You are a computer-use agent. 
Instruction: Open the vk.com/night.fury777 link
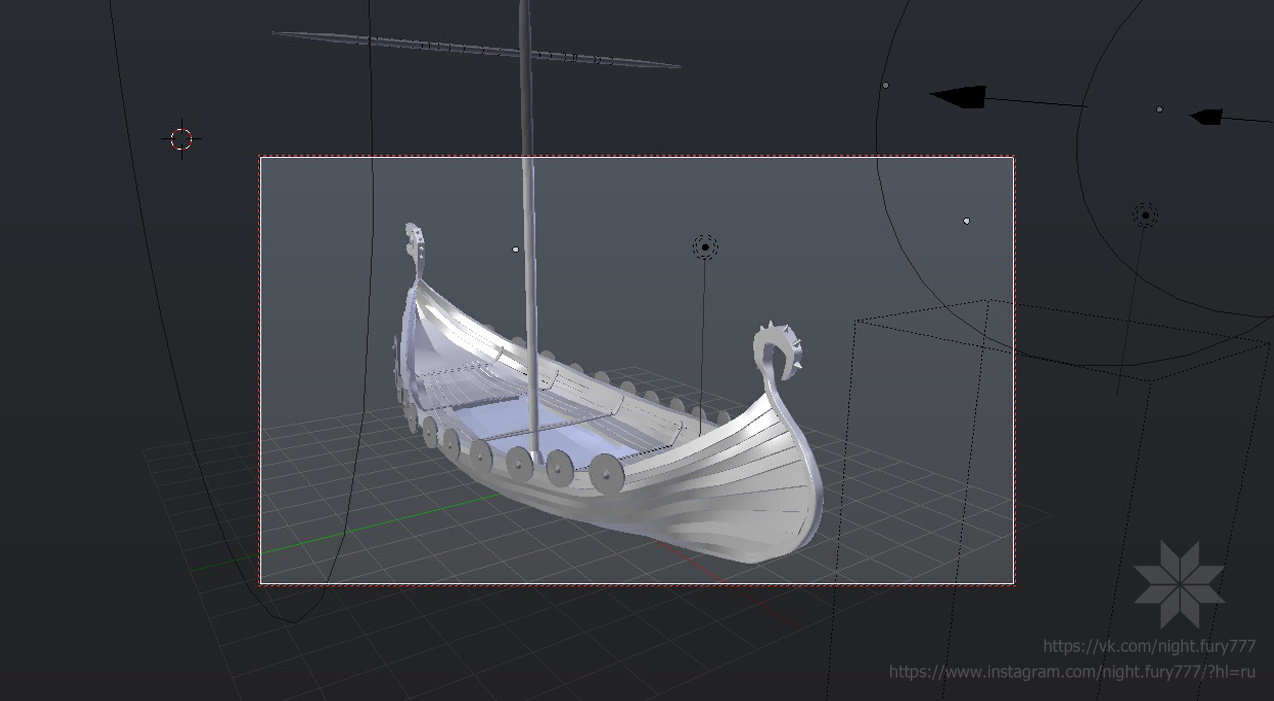(1148, 646)
